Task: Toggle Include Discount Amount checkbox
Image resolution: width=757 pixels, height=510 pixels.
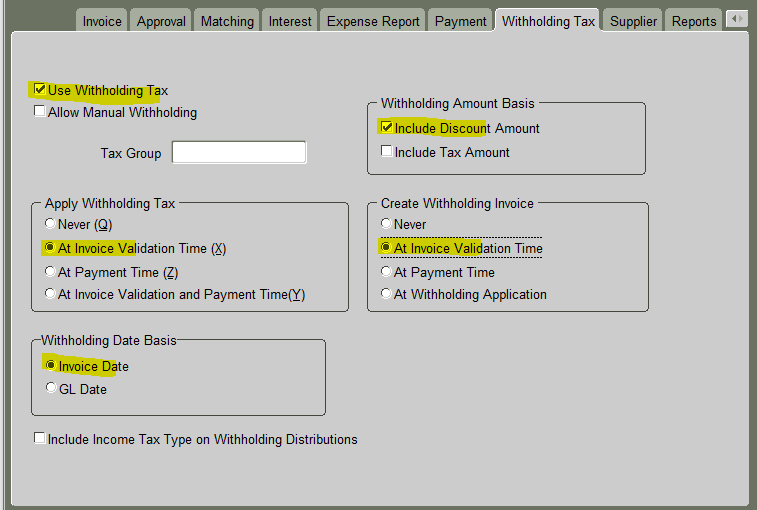Action: 386,127
